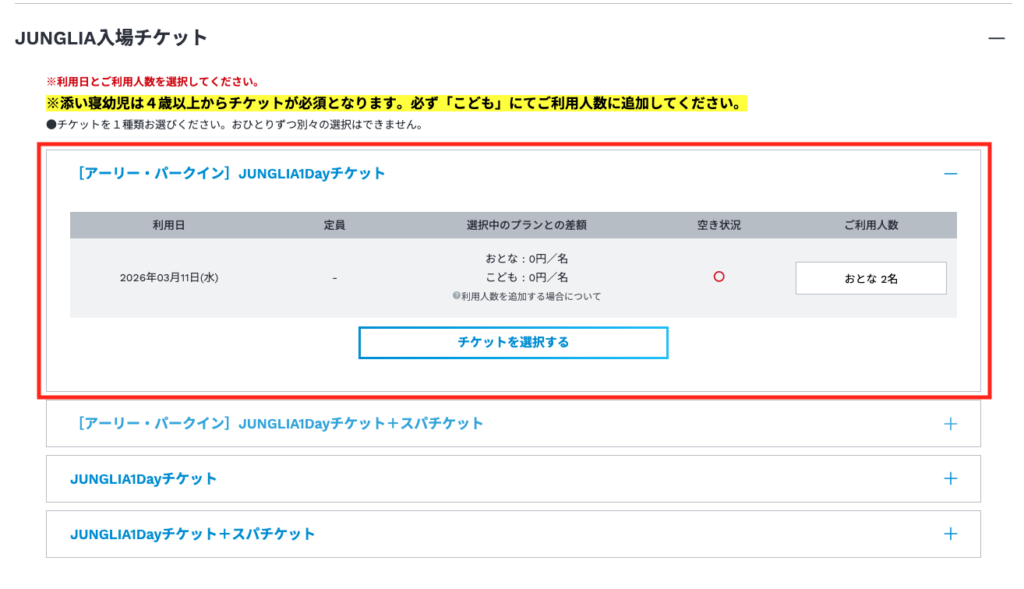This screenshot has width=1024, height=589.
Task: Click the 空き状況 column header
Action: coord(718,225)
